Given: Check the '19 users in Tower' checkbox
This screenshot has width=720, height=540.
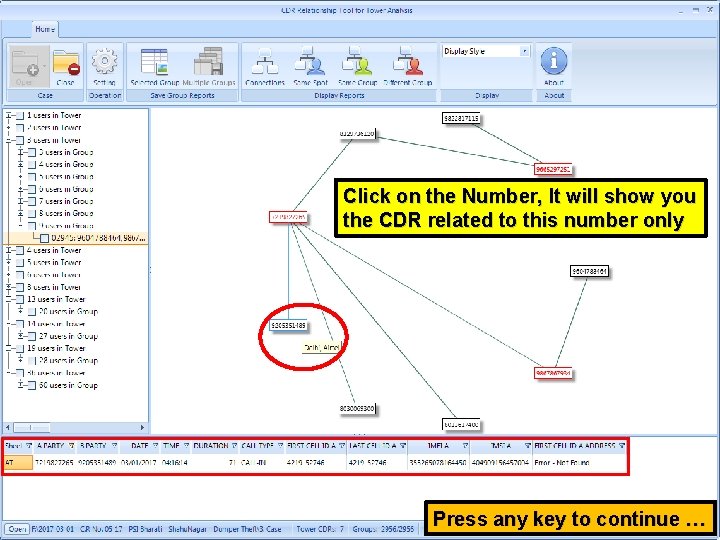Looking at the screenshot, I should click(x=20, y=349).
